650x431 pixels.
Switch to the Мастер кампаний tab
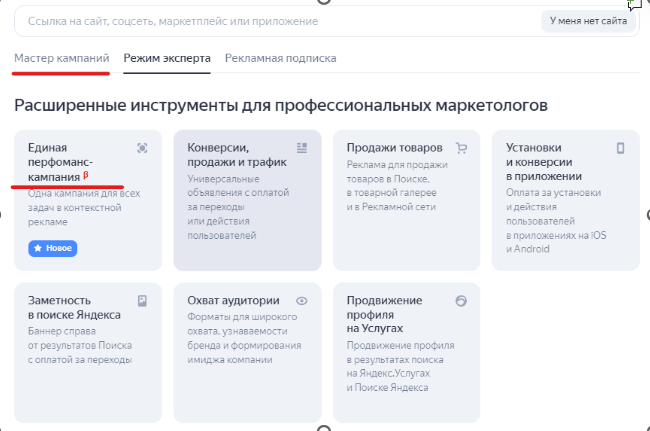click(62, 58)
